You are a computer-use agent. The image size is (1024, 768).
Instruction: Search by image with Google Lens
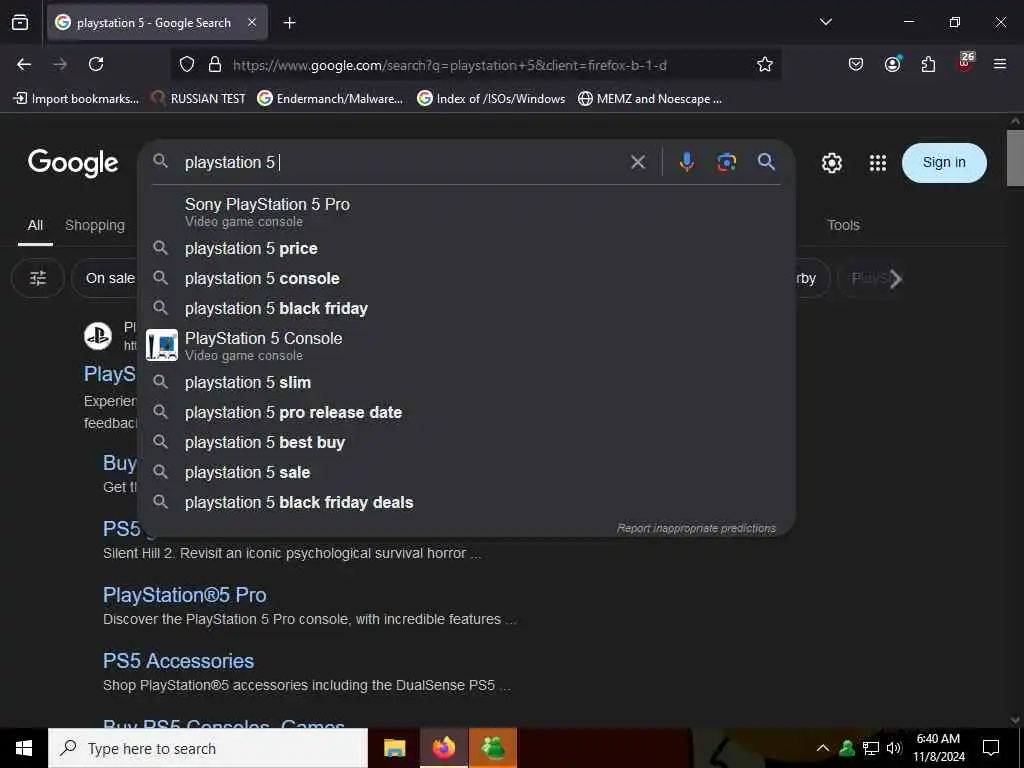726,162
